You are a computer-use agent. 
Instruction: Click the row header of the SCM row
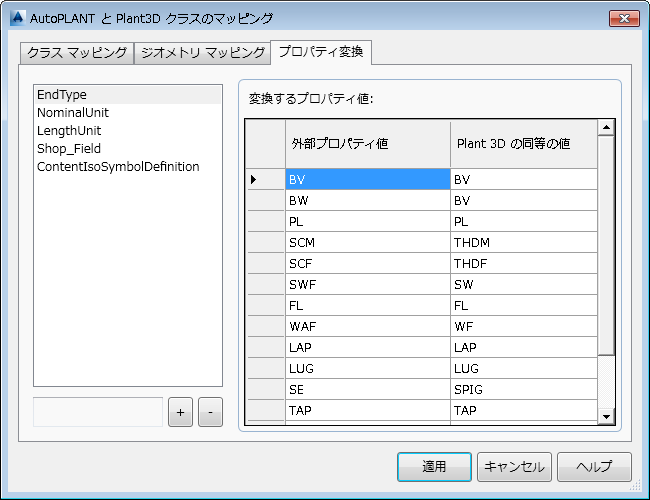click(x=266, y=243)
